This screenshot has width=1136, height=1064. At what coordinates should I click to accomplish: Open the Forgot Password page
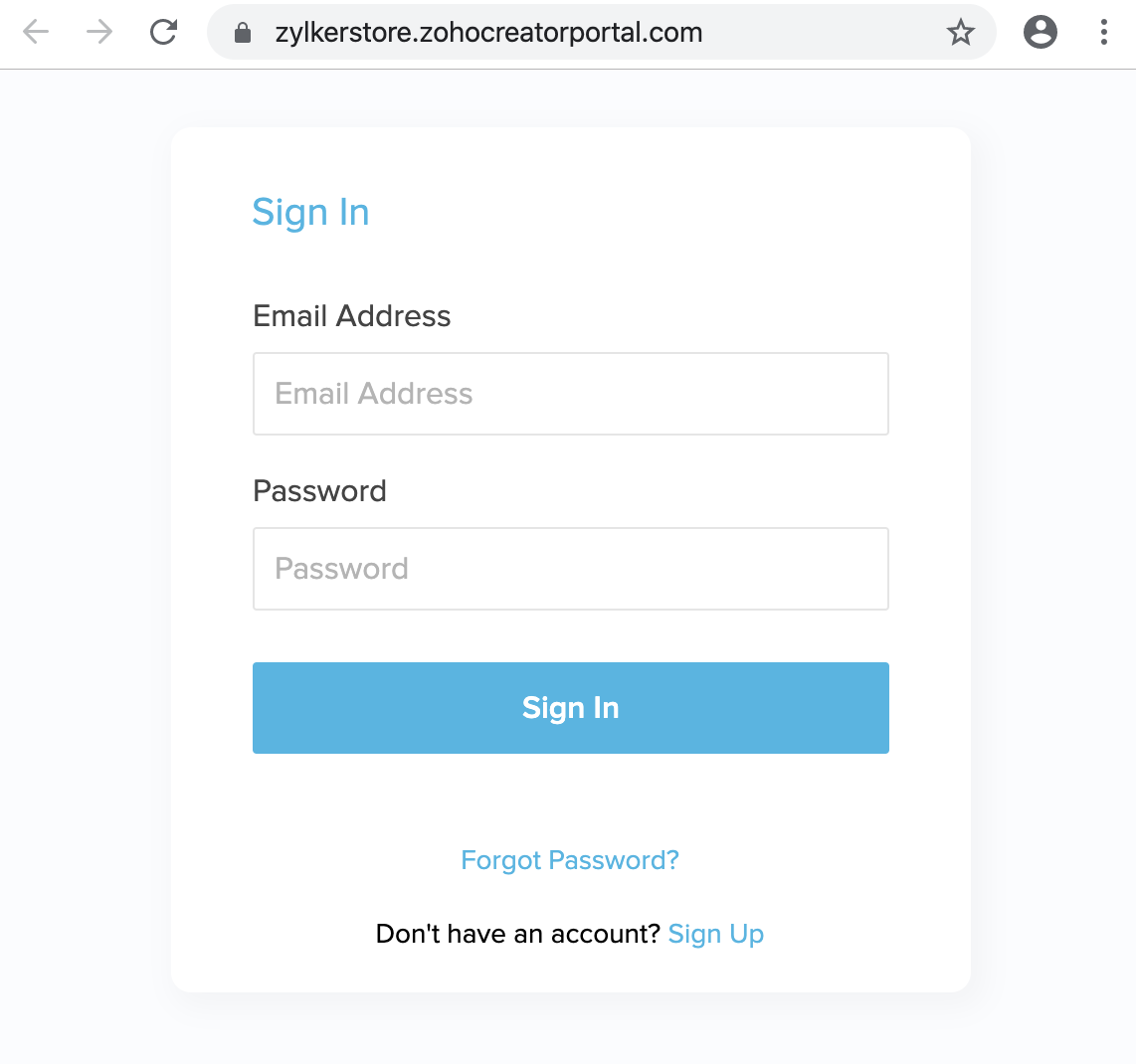click(570, 860)
